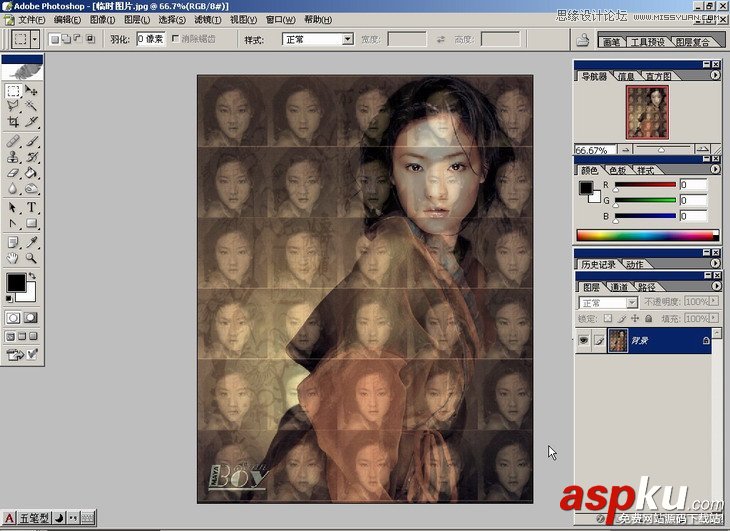Choose Intersect with selection mode
This screenshot has width=730, height=531.
pos(90,39)
